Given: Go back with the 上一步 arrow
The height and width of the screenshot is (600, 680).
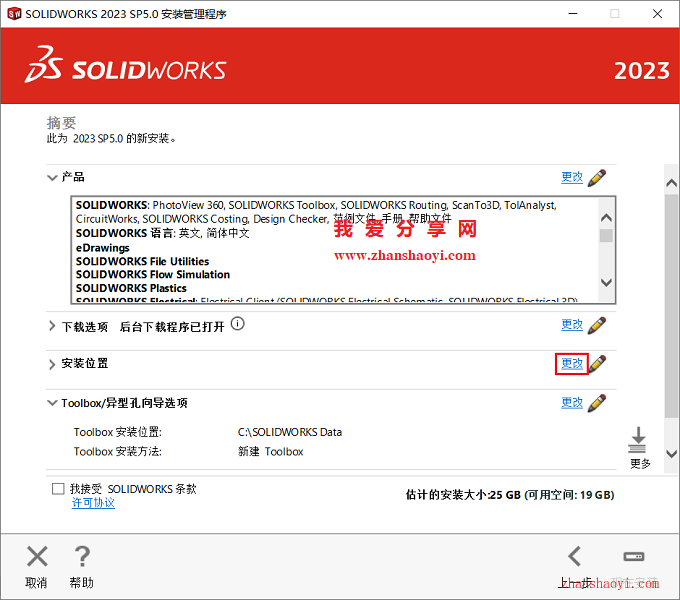Looking at the screenshot, I should pos(575,557).
